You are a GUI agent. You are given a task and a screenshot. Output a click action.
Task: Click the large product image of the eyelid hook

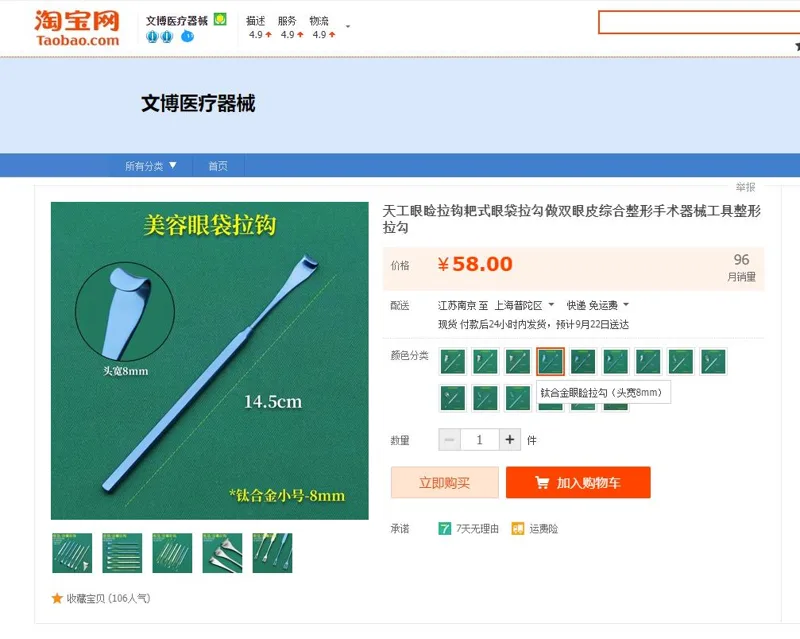tap(210, 361)
